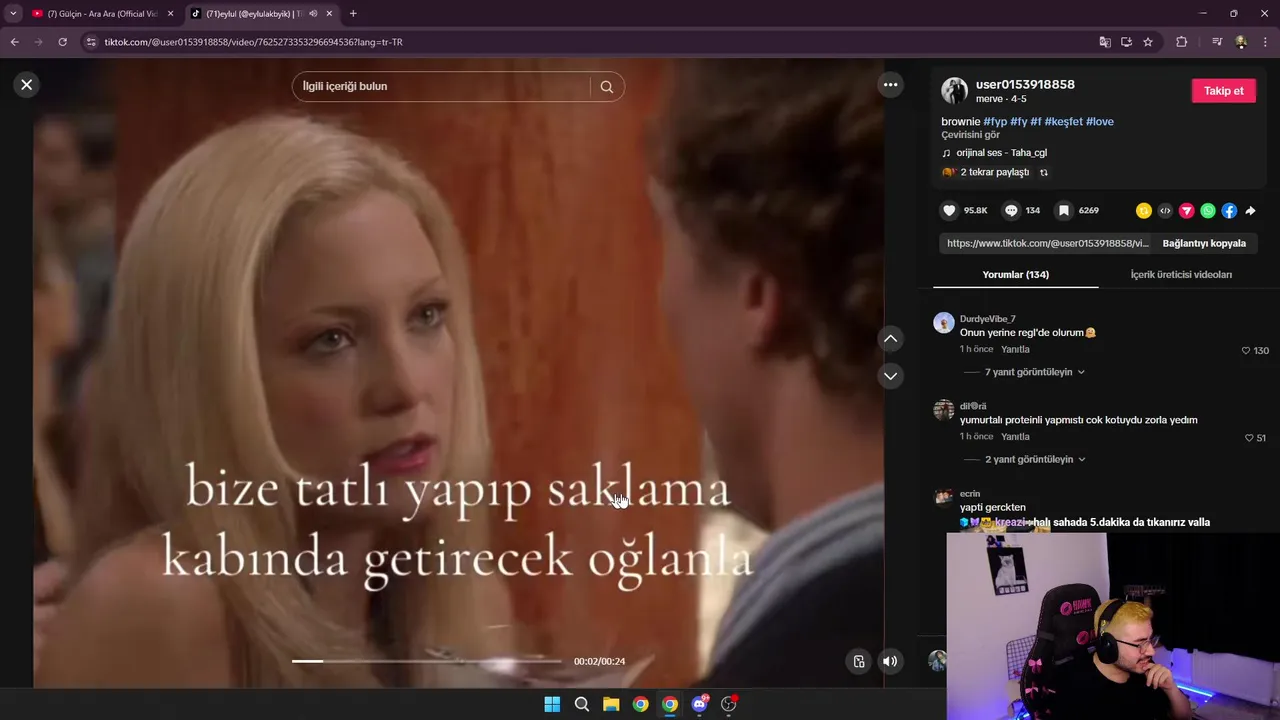The width and height of the screenshot is (1280, 720).
Task: Open the Chrome three-dot menu
Action: (x=1266, y=42)
